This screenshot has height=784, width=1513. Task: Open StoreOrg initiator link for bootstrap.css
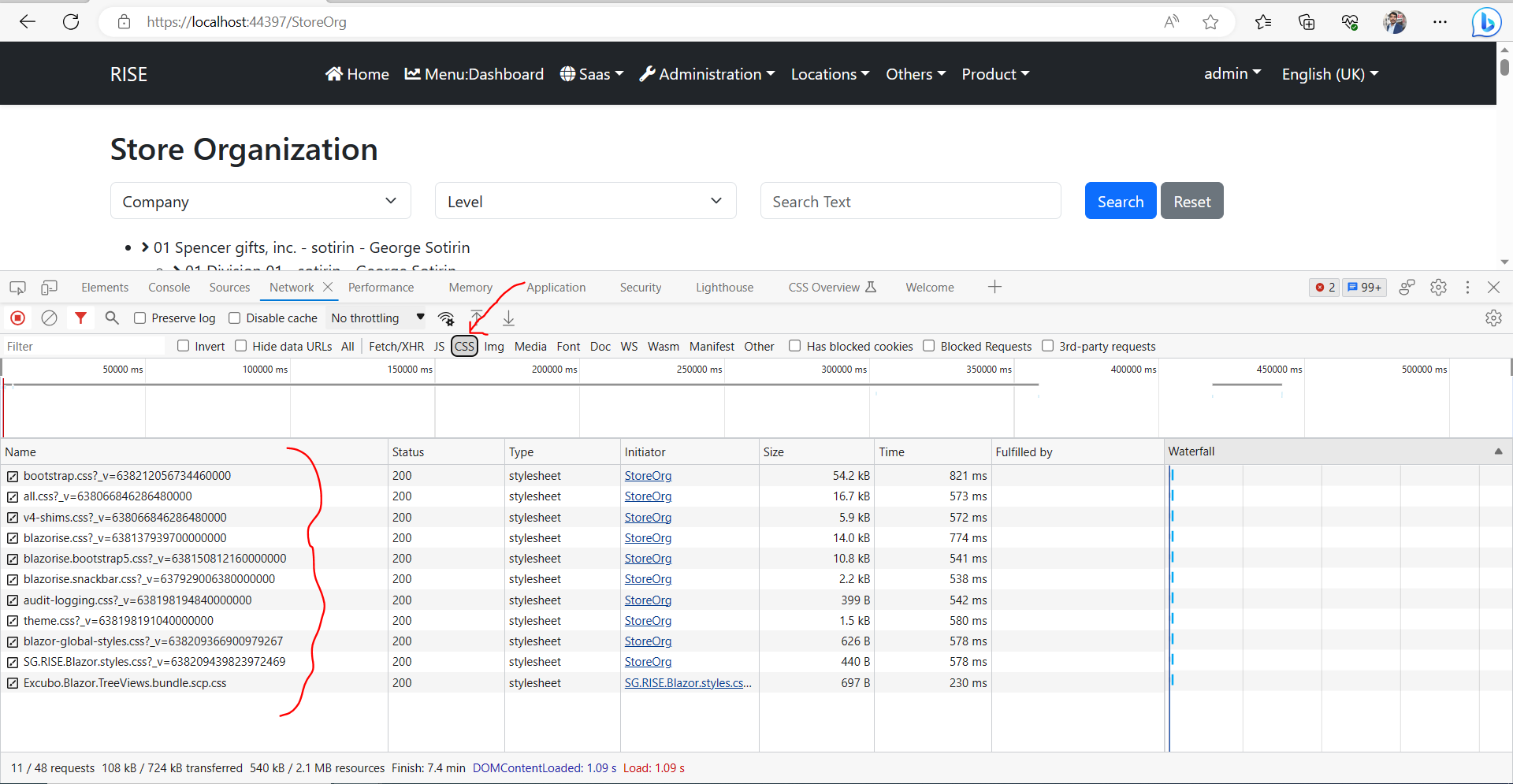point(648,476)
